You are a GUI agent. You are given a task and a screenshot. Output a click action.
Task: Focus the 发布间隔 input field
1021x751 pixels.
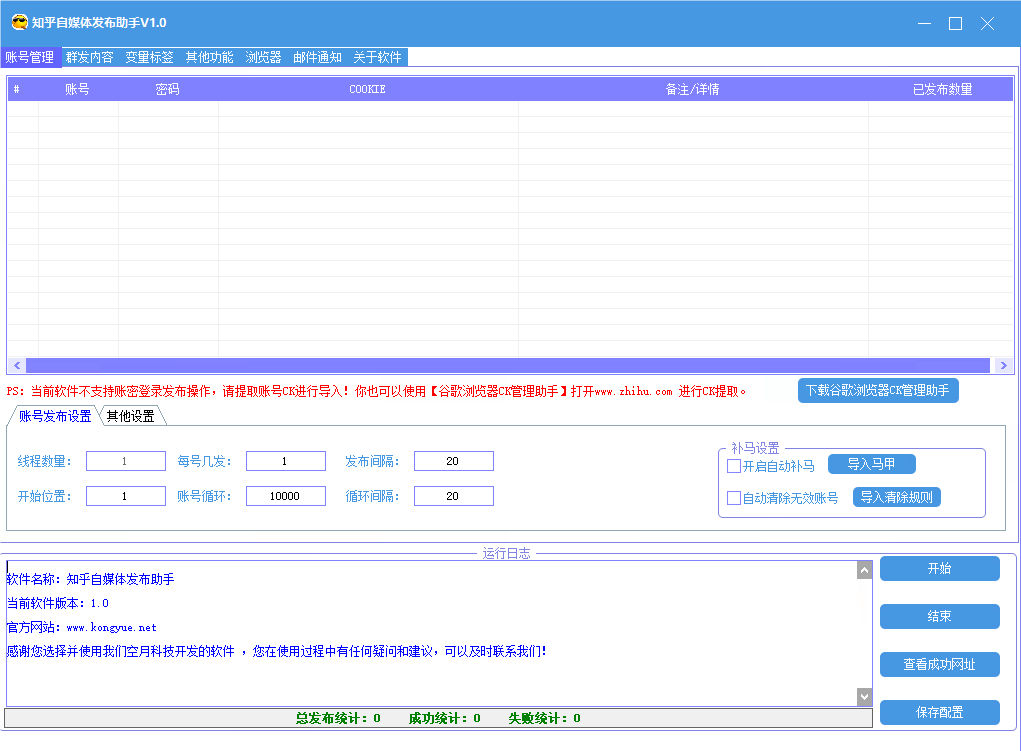[x=454, y=461]
